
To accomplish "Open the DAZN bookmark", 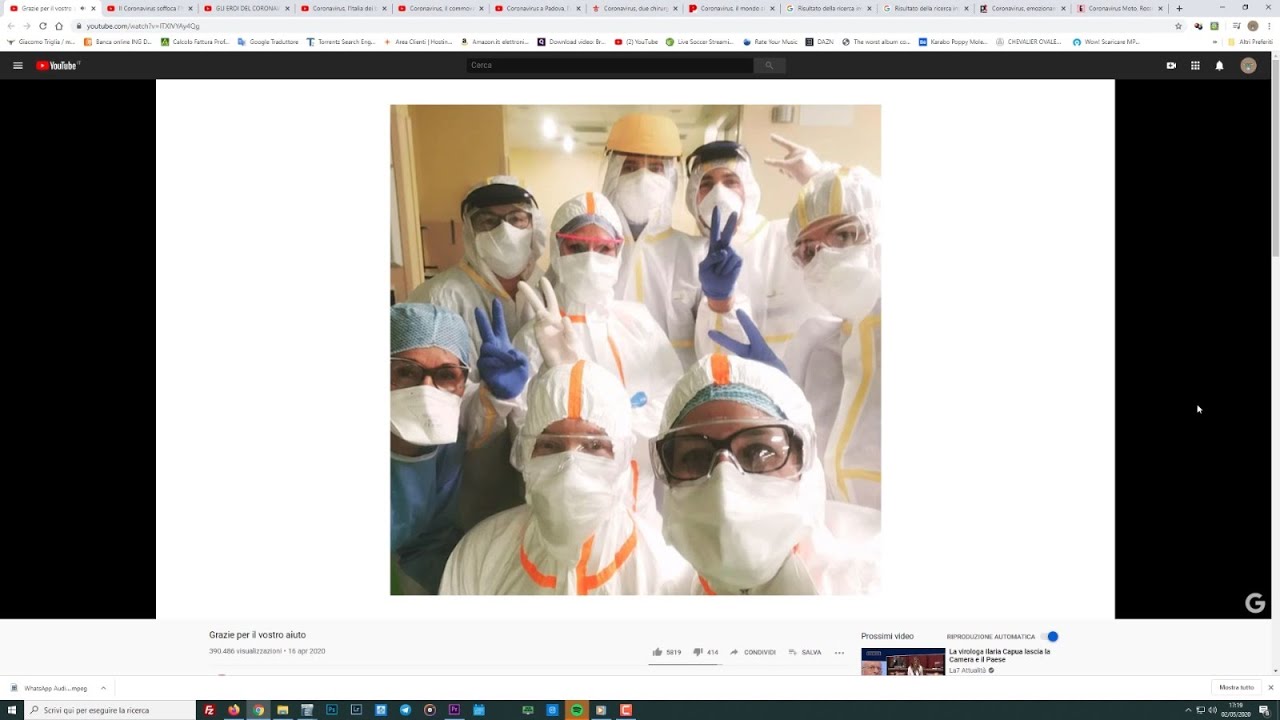I will [820, 42].
